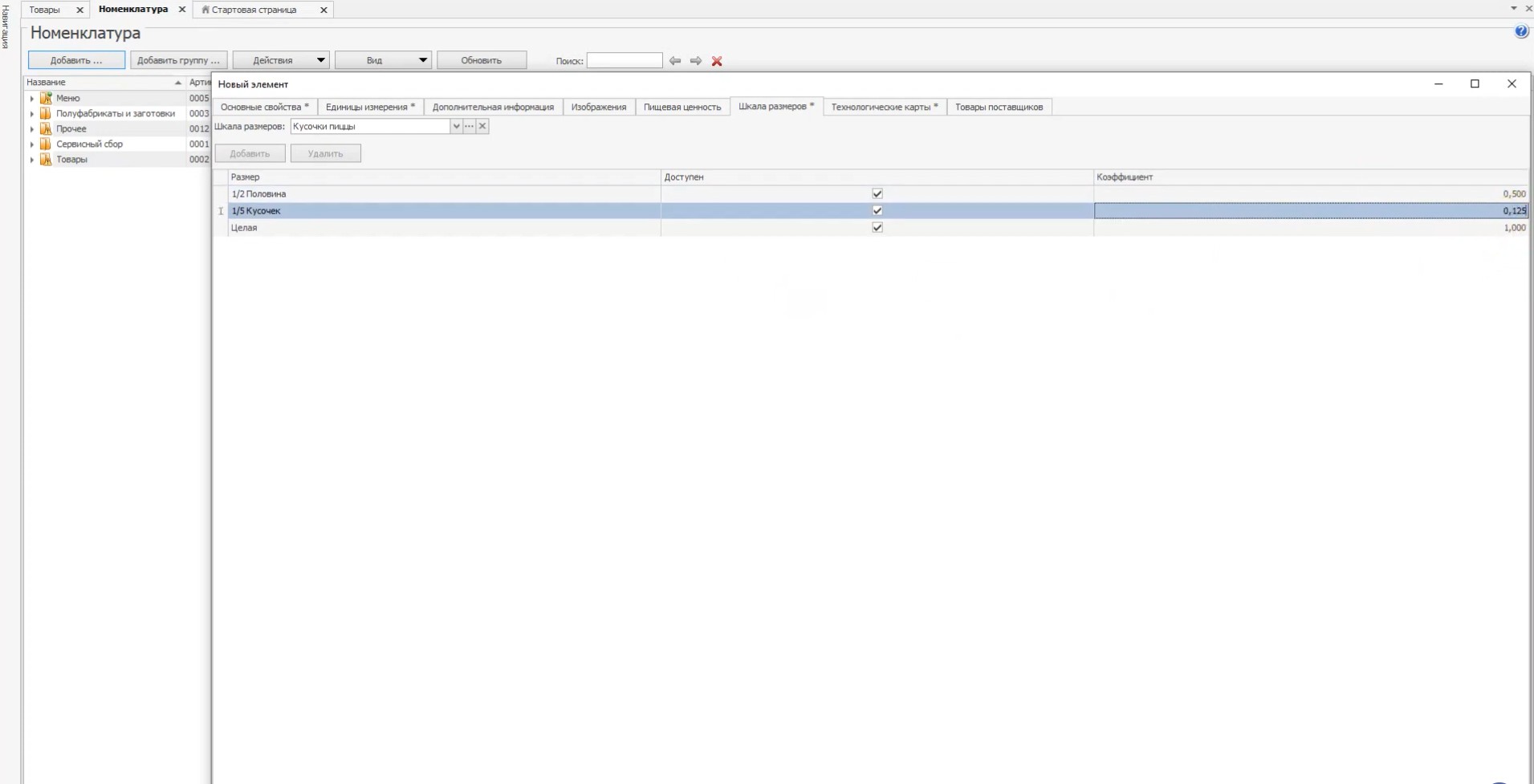Expand the Прочее tree node
This screenshot has width=1534, height=784.
coord(32,129)
